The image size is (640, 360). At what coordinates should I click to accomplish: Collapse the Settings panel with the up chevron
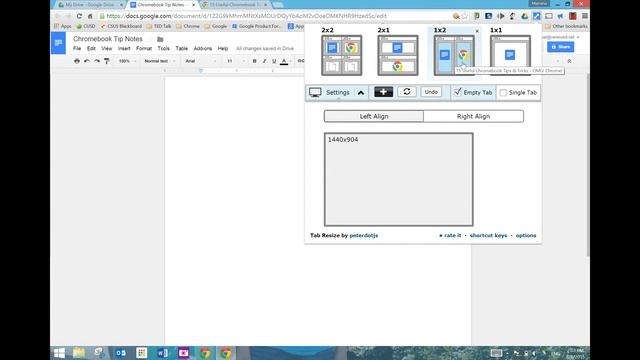pyautogui.click(x=361, y=93)
